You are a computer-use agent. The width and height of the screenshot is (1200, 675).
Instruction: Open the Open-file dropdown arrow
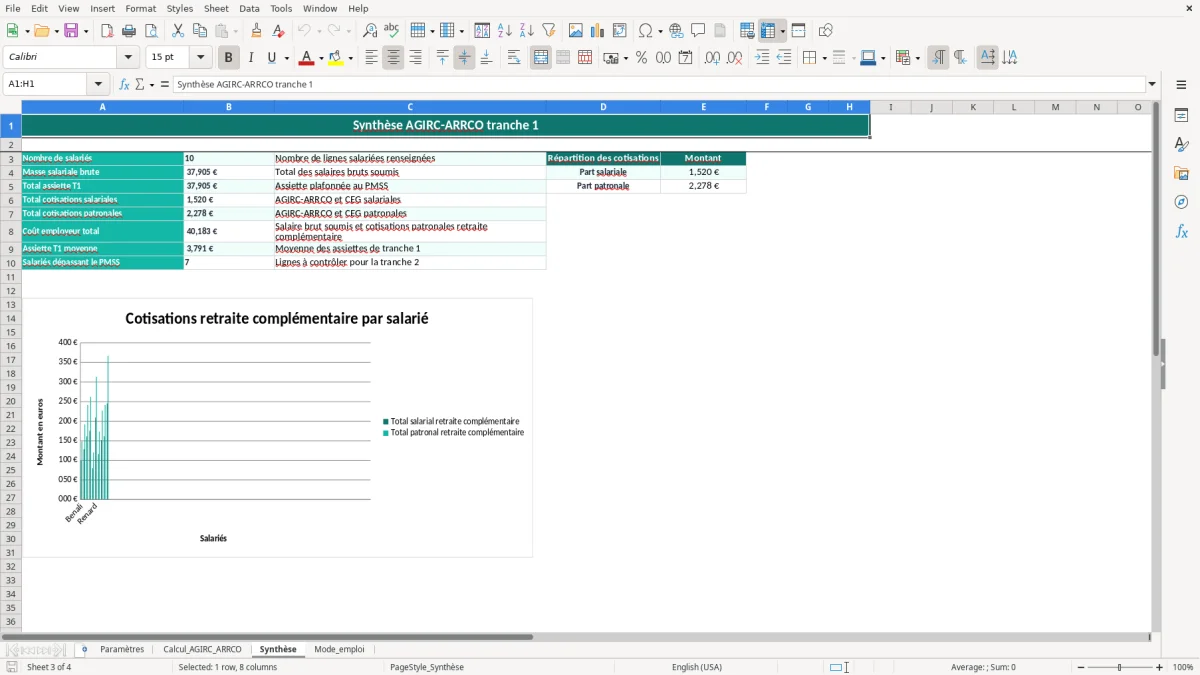[56, 31]
